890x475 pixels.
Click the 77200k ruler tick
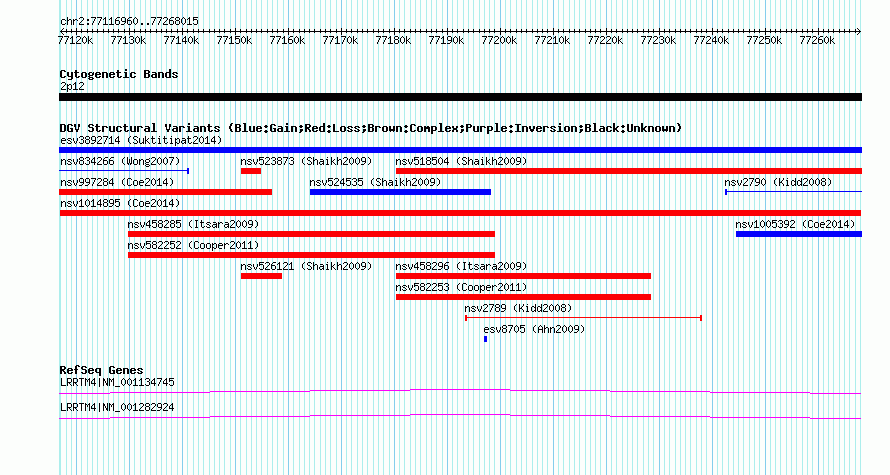(x=499, y=40)
